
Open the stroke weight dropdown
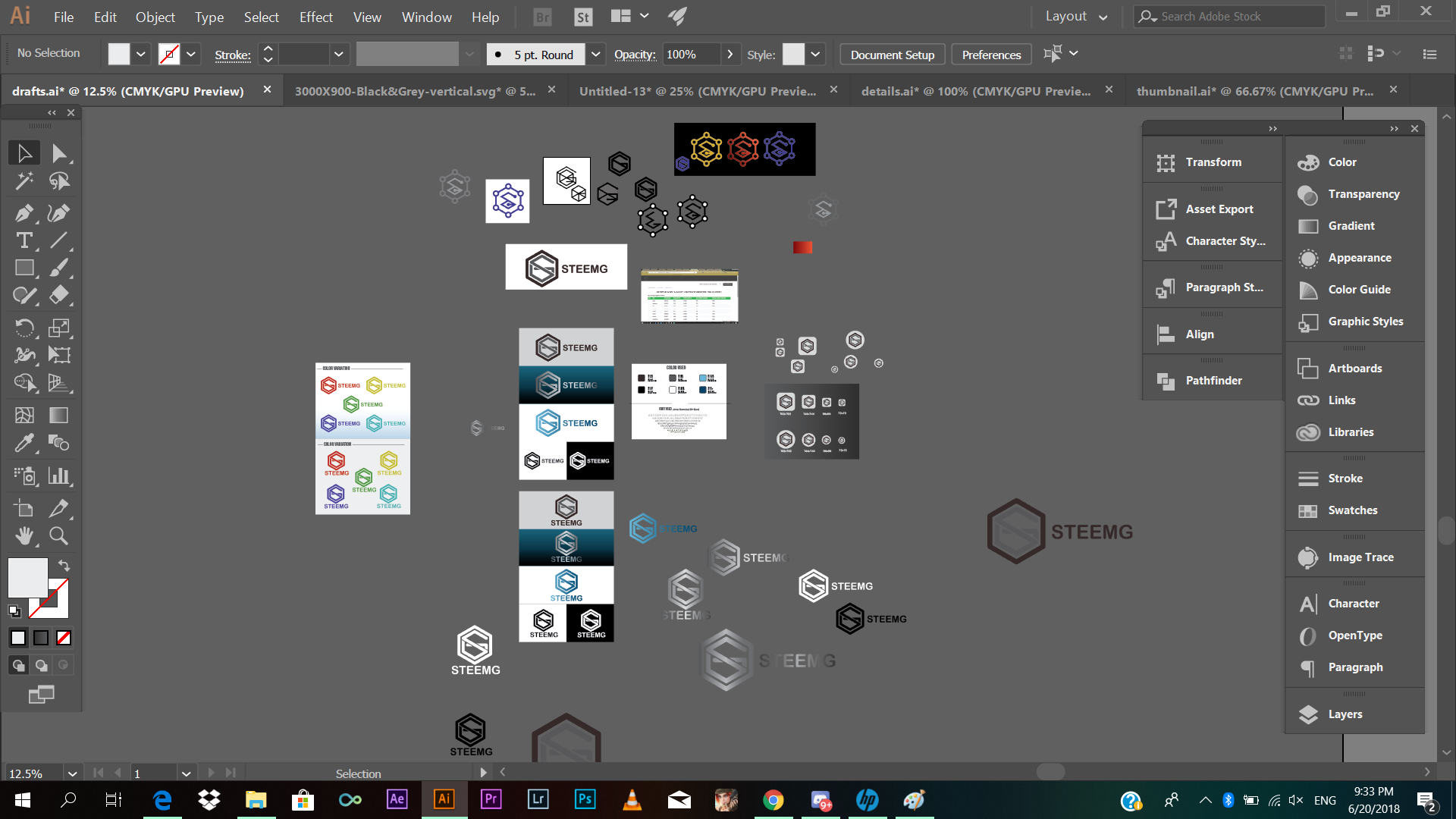click(x=338, y=54)
